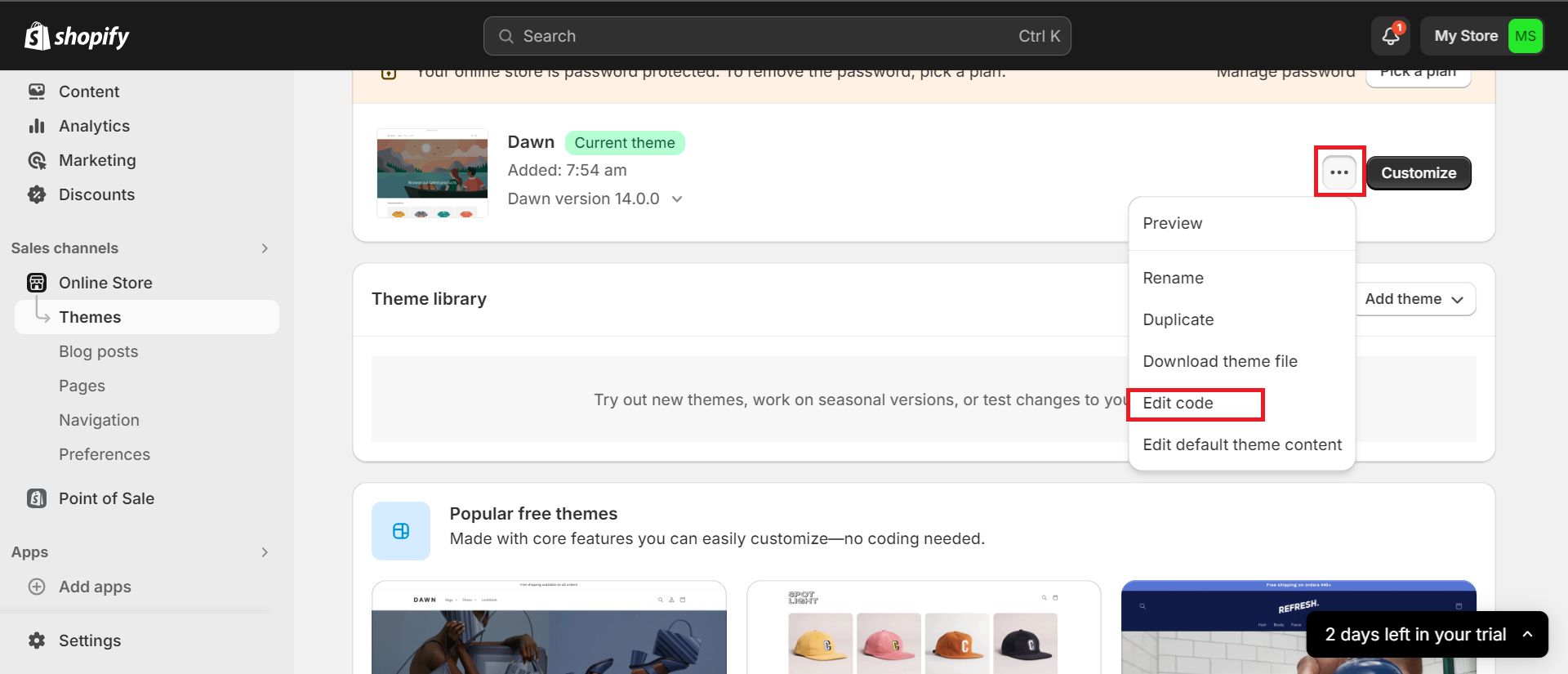1568x674 pixels.
Task: Open Pages in sidebar
Action: 82,386
